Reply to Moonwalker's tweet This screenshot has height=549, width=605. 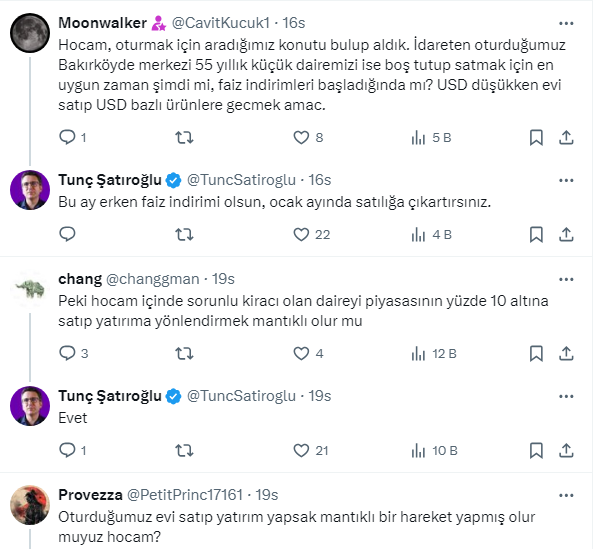68,138
